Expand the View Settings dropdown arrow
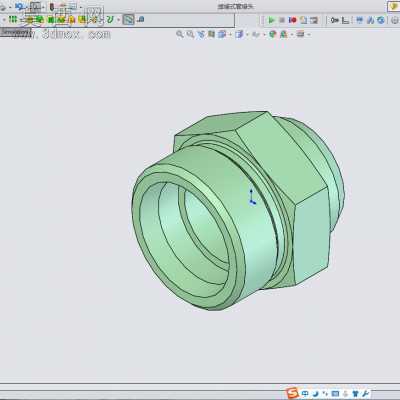The image size is (400, 400). [309, 34]
